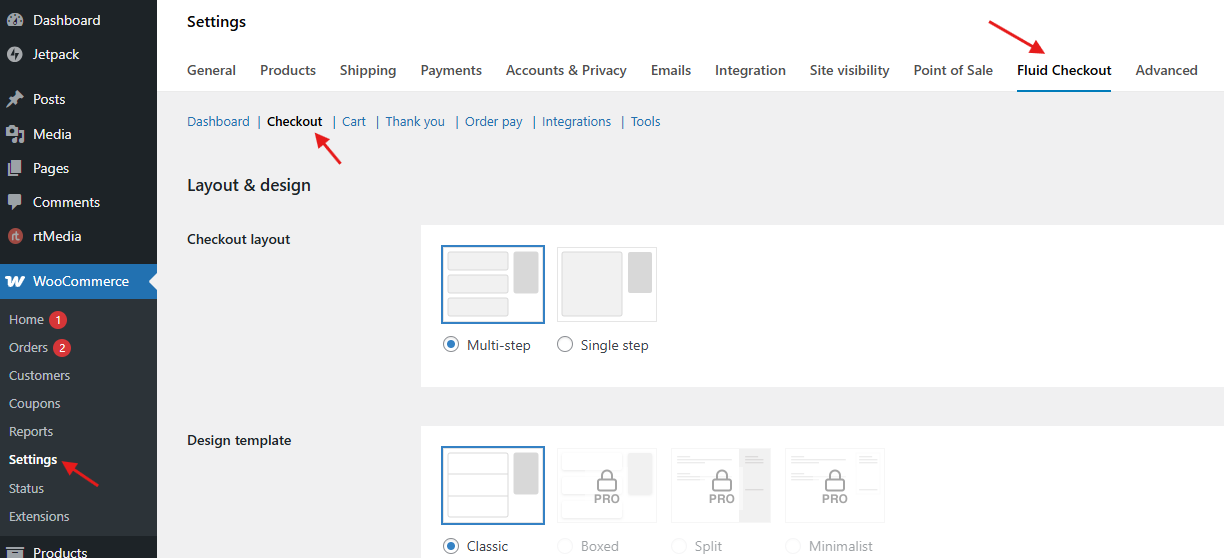Choose the Minimalist template radio button
This screenshot has width=1224, height=558.
(793, 546)
